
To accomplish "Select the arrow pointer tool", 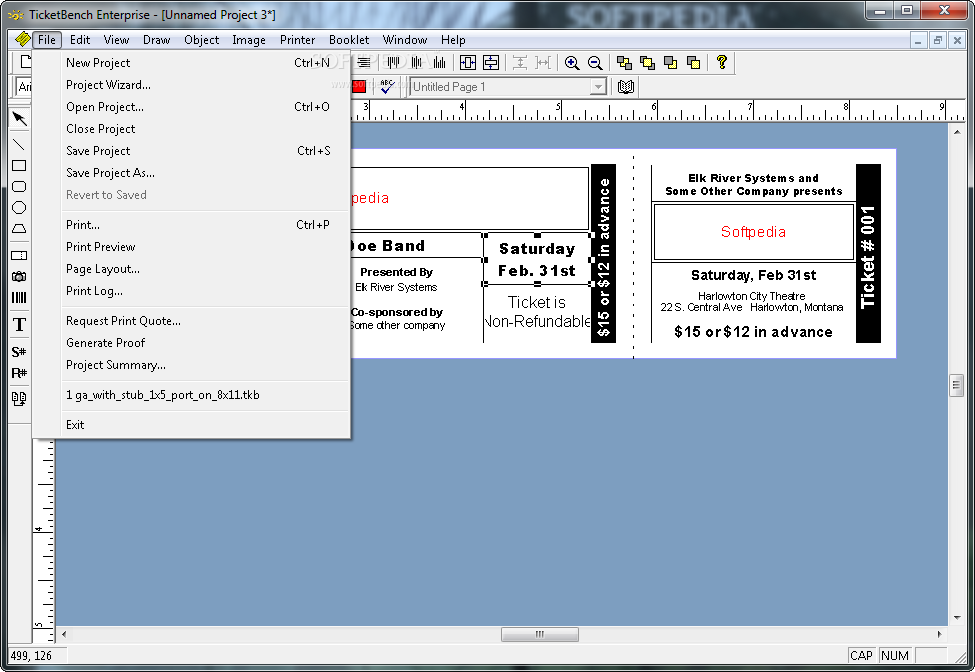I will (x=19, y=119).
